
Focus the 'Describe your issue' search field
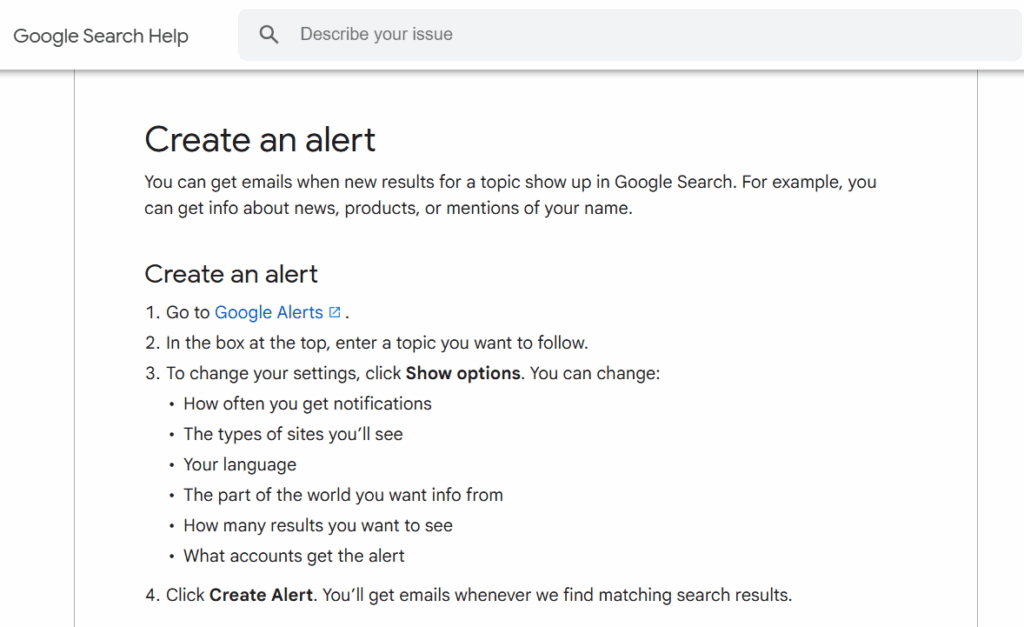[630, 35]
